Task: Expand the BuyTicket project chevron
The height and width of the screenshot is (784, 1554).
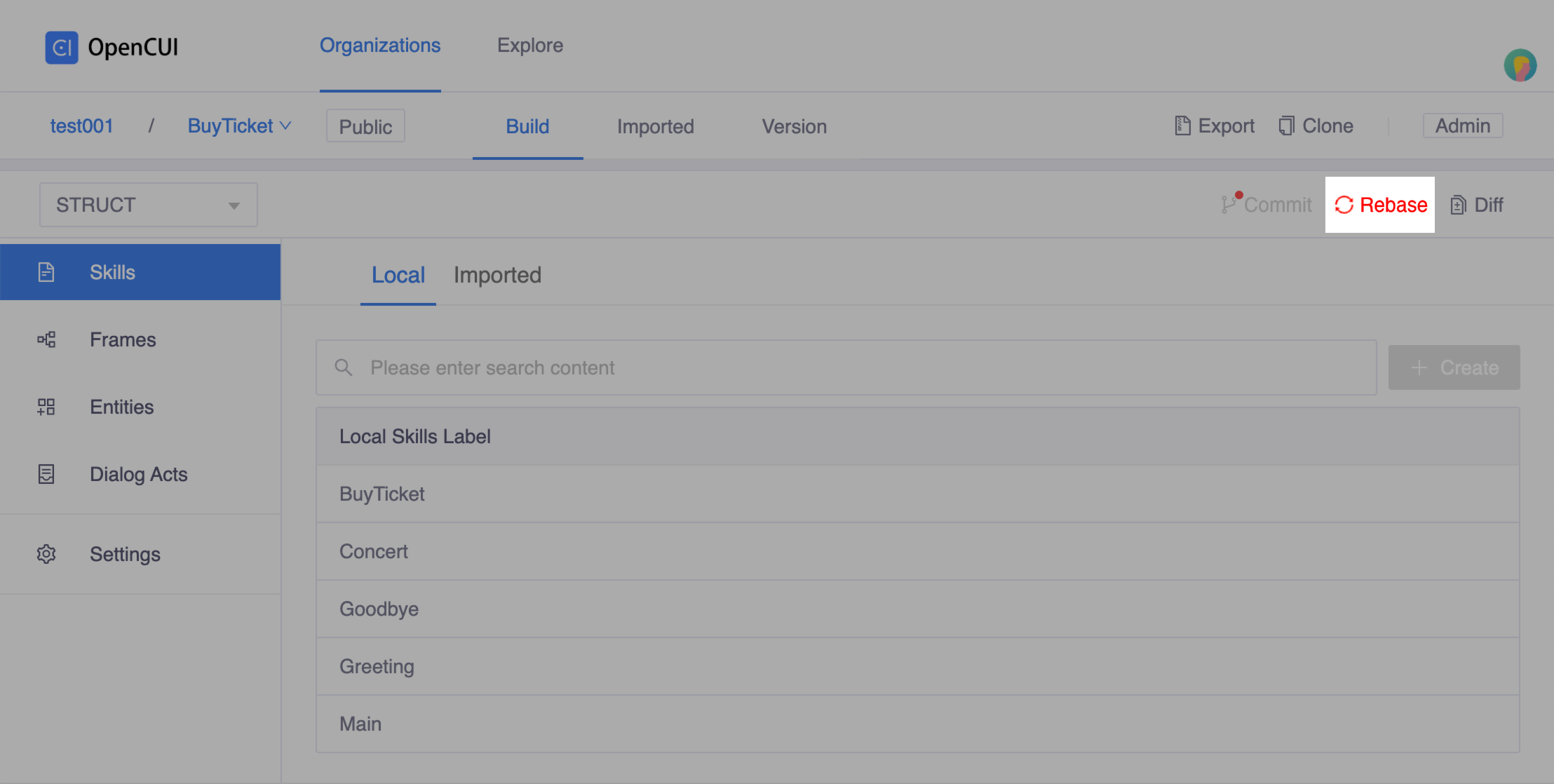Action: coord(285,126)
